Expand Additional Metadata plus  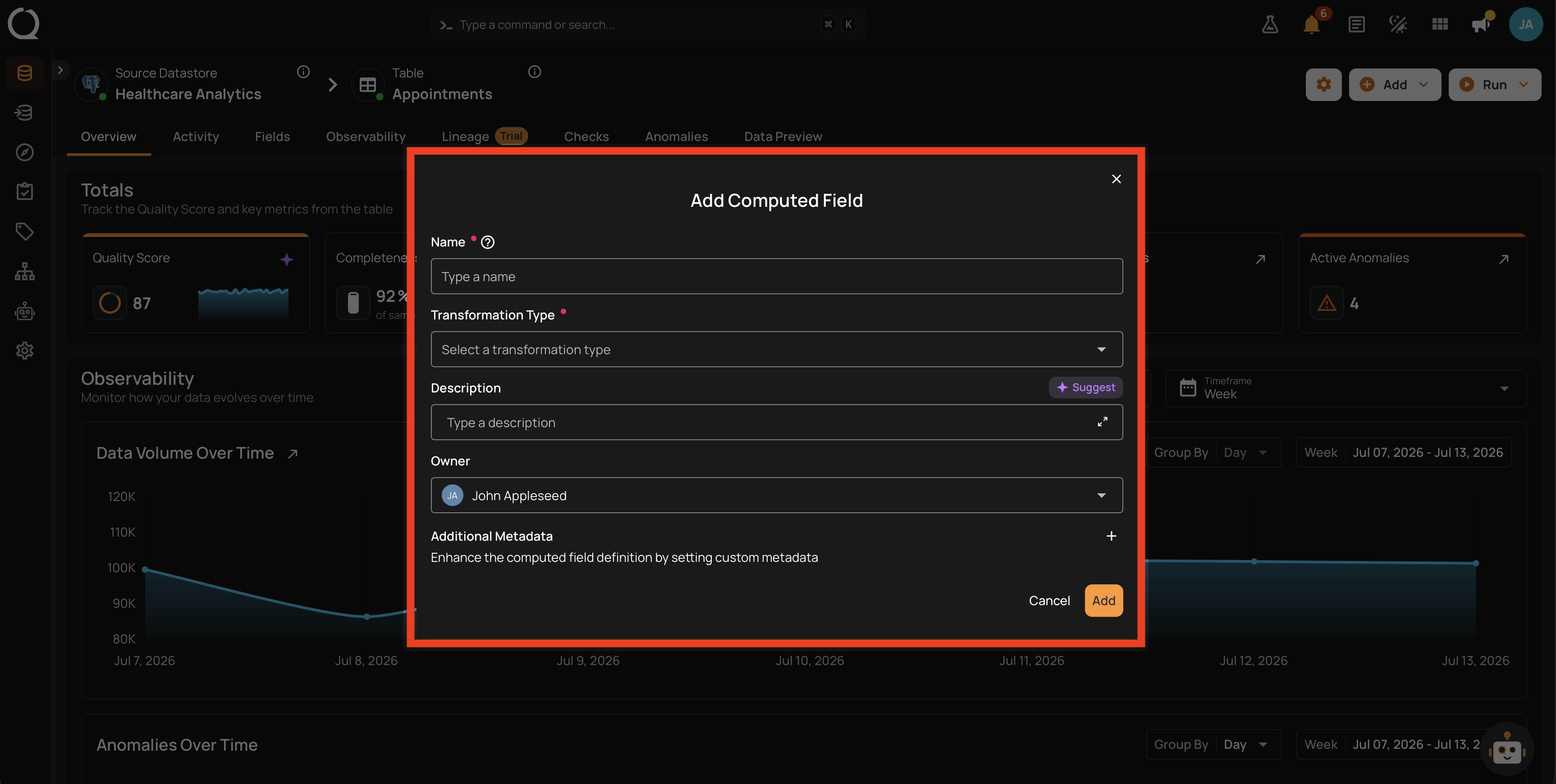tap(1111, 536)
